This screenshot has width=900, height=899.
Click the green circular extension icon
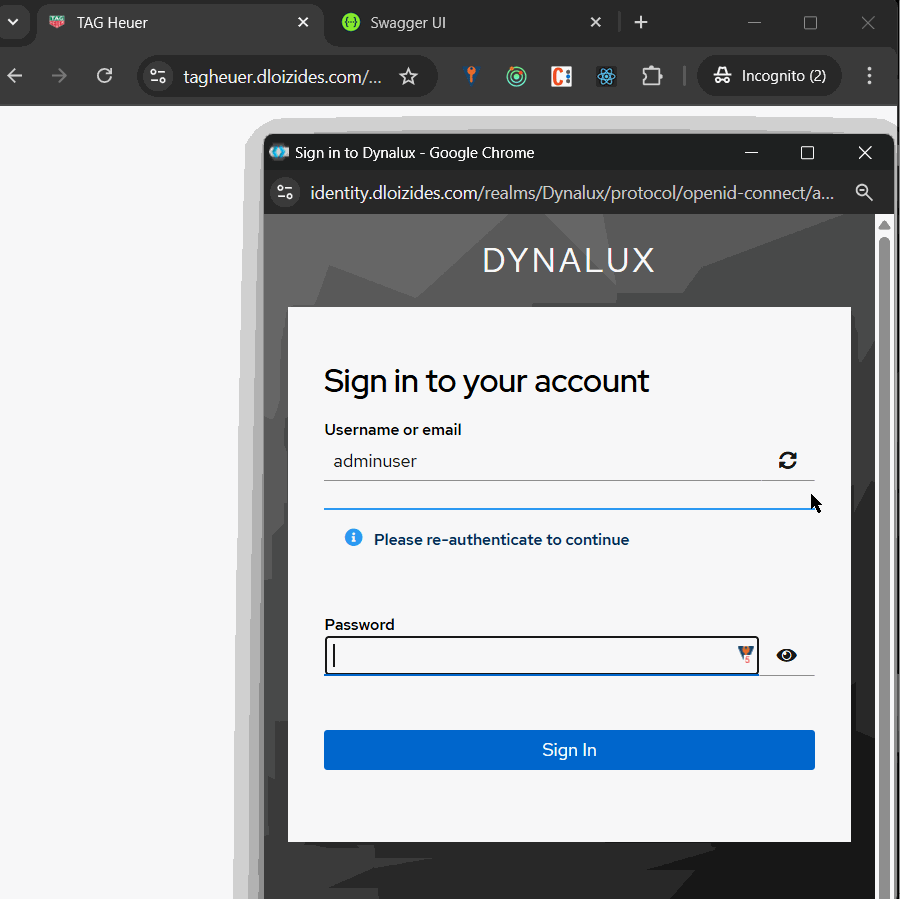coord(516,77)
